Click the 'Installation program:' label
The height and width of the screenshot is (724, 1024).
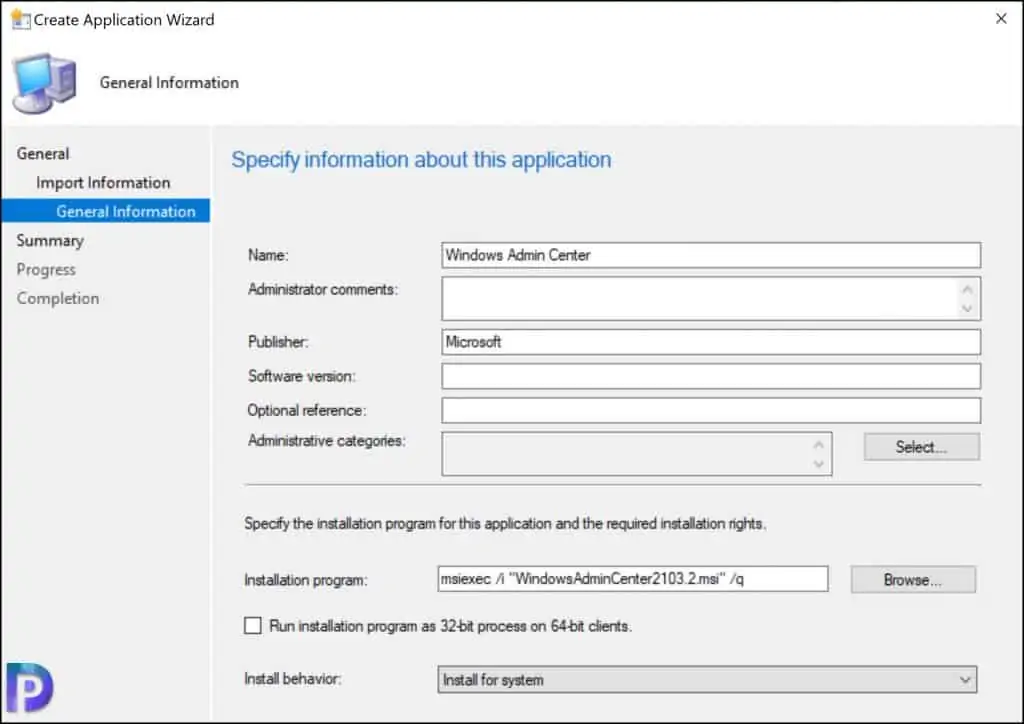click(306, 580)
